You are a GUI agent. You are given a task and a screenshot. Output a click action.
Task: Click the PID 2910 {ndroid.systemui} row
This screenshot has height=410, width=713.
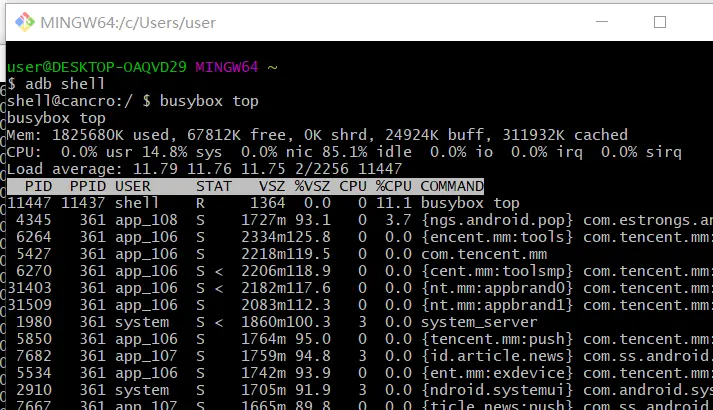pos(360,390)
